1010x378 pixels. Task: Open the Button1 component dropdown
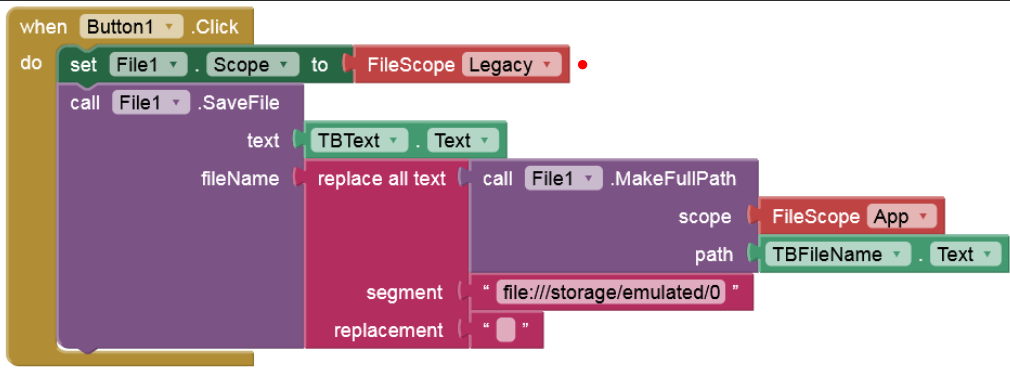coord(131,27)
